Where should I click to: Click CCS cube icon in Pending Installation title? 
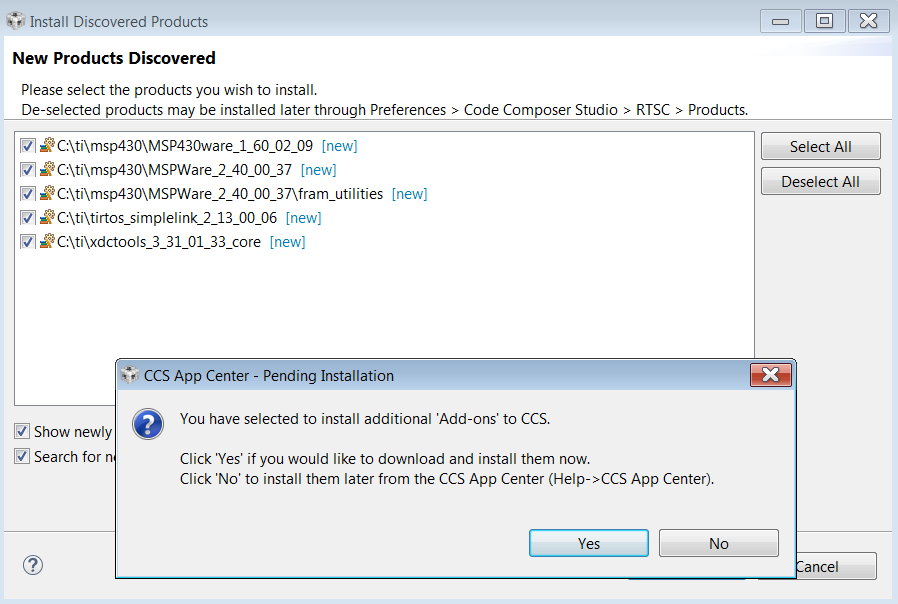coord(130,375)
